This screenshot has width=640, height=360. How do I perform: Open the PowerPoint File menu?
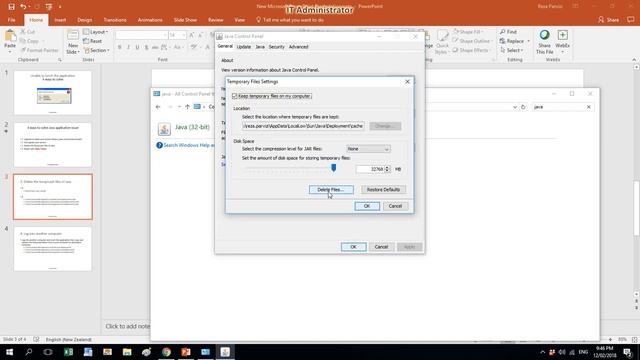pyautogui.click(x=11, y=20)
